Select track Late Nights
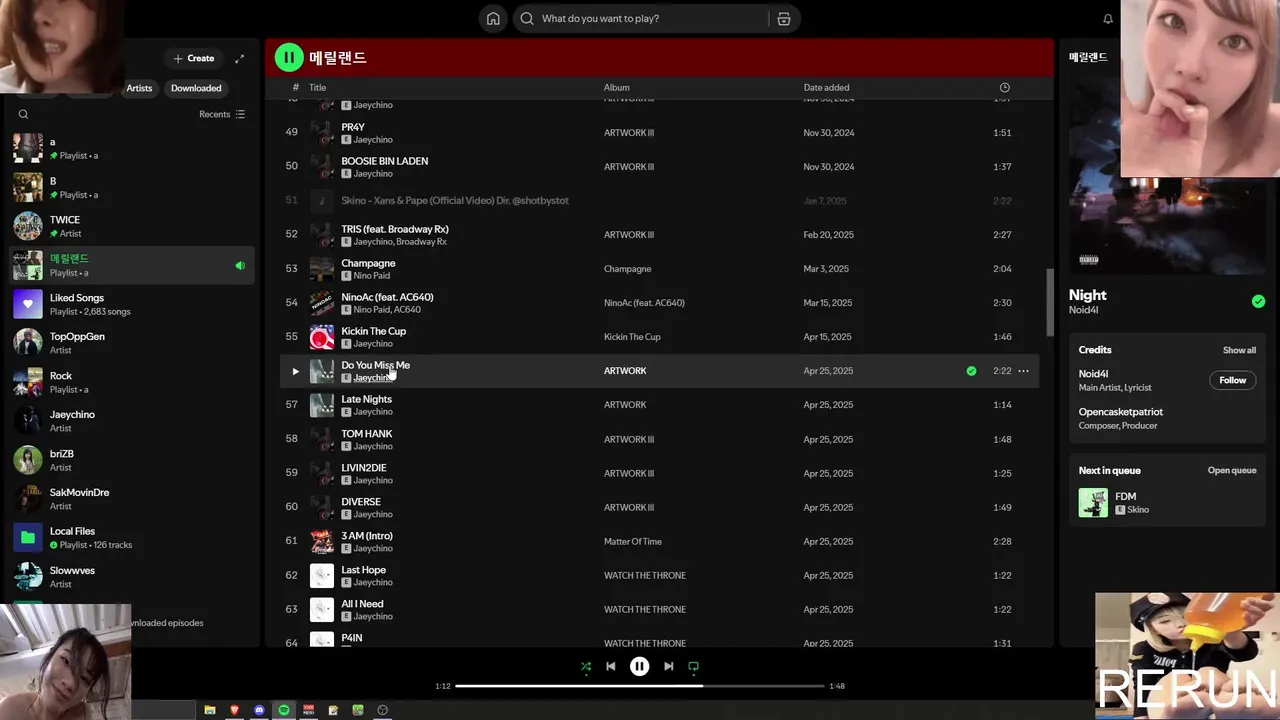 tap(659, 405)
